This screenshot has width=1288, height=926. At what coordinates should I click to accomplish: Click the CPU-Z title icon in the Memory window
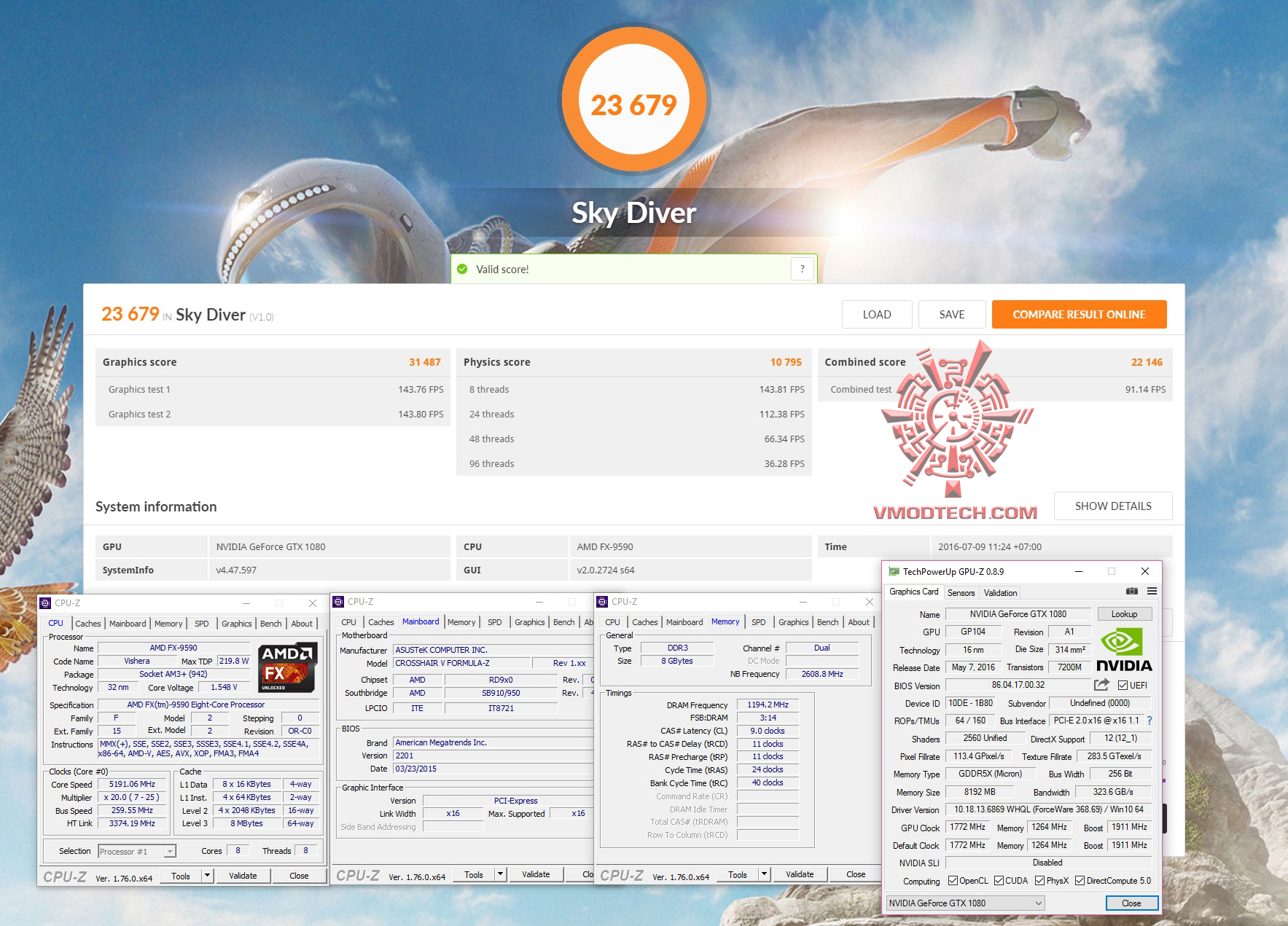(602, 602)
